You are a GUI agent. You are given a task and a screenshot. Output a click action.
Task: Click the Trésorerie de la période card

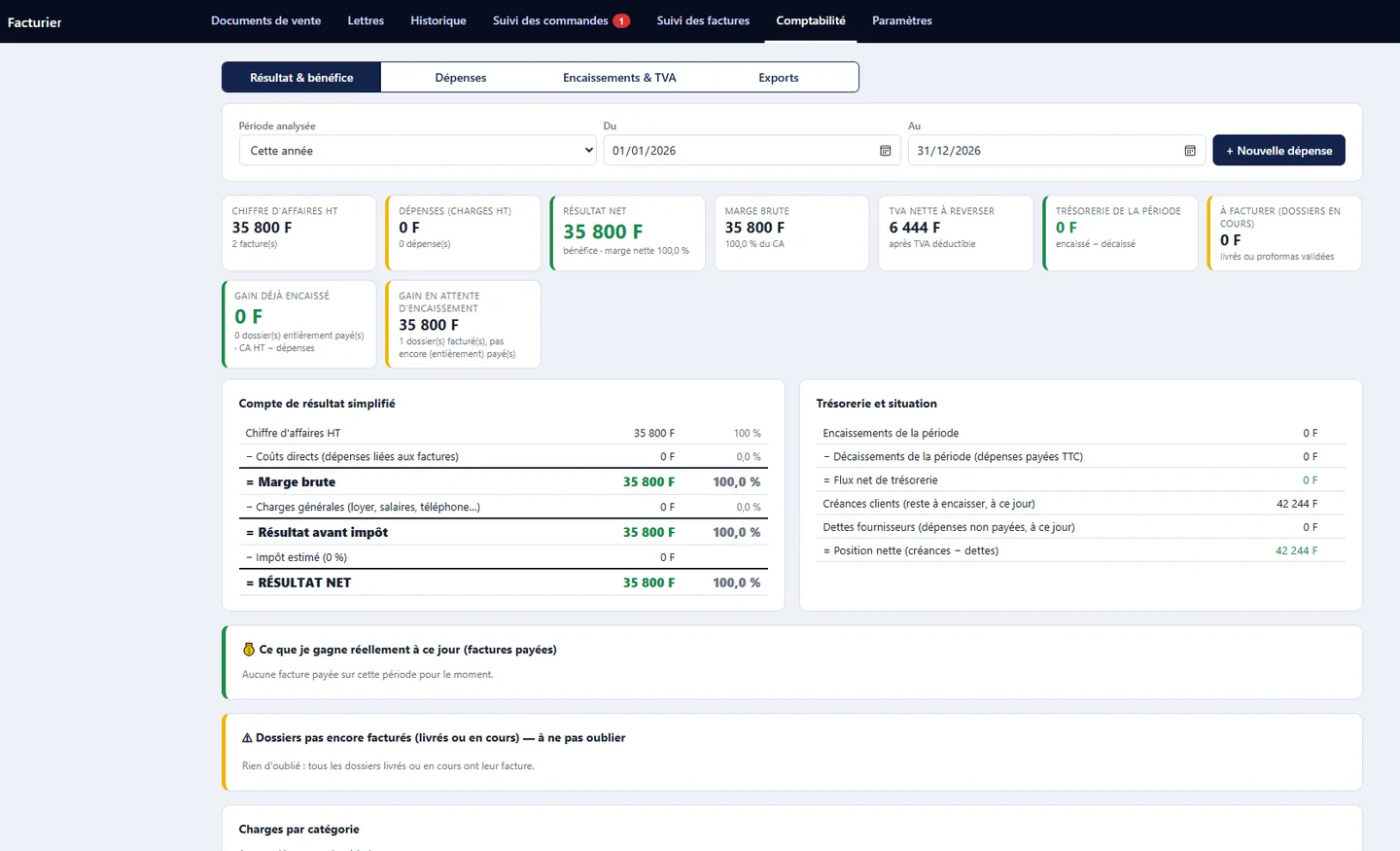[x=1120, y=233]
